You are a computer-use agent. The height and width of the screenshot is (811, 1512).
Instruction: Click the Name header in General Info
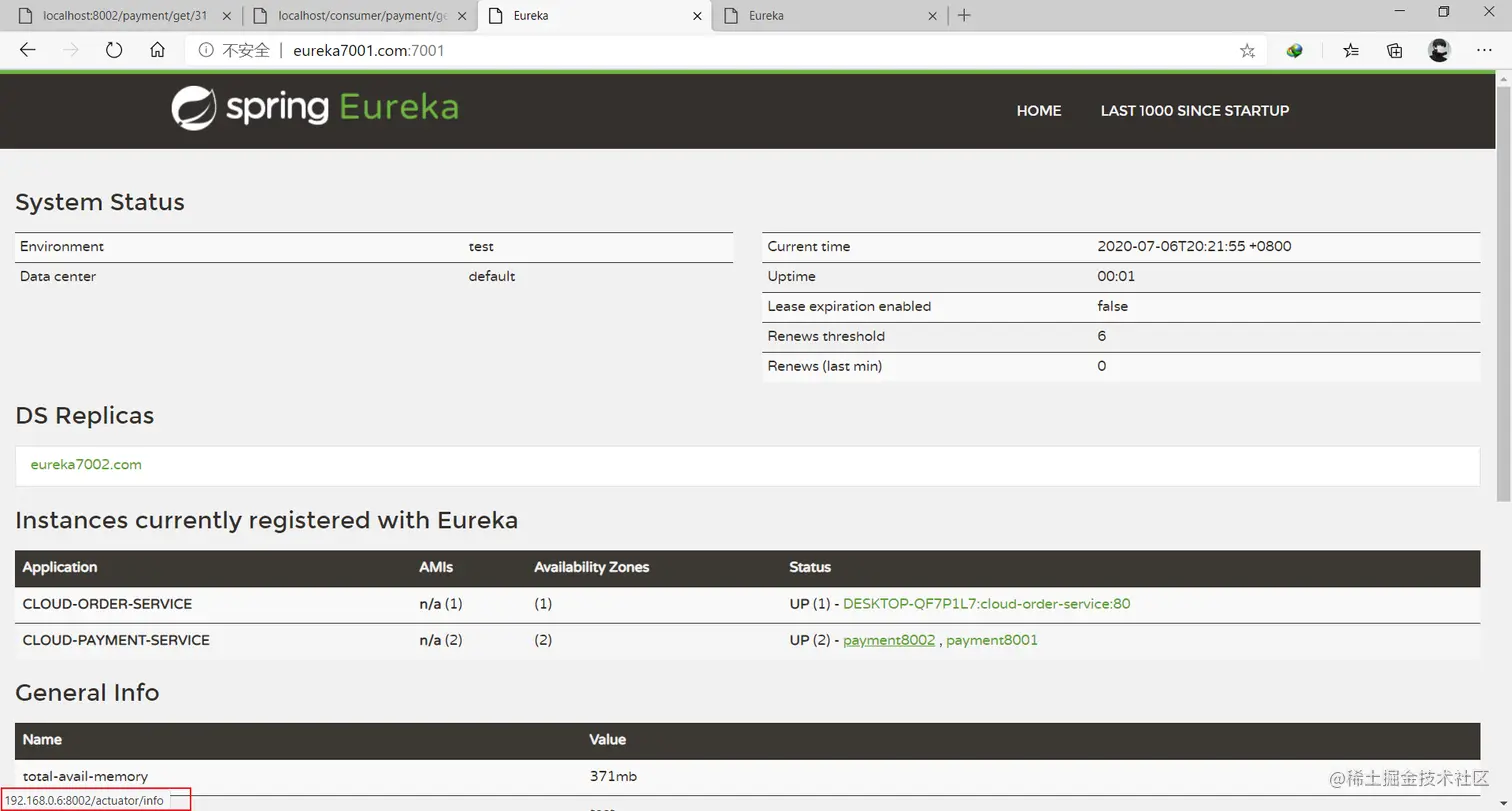(x=42, y=740)
